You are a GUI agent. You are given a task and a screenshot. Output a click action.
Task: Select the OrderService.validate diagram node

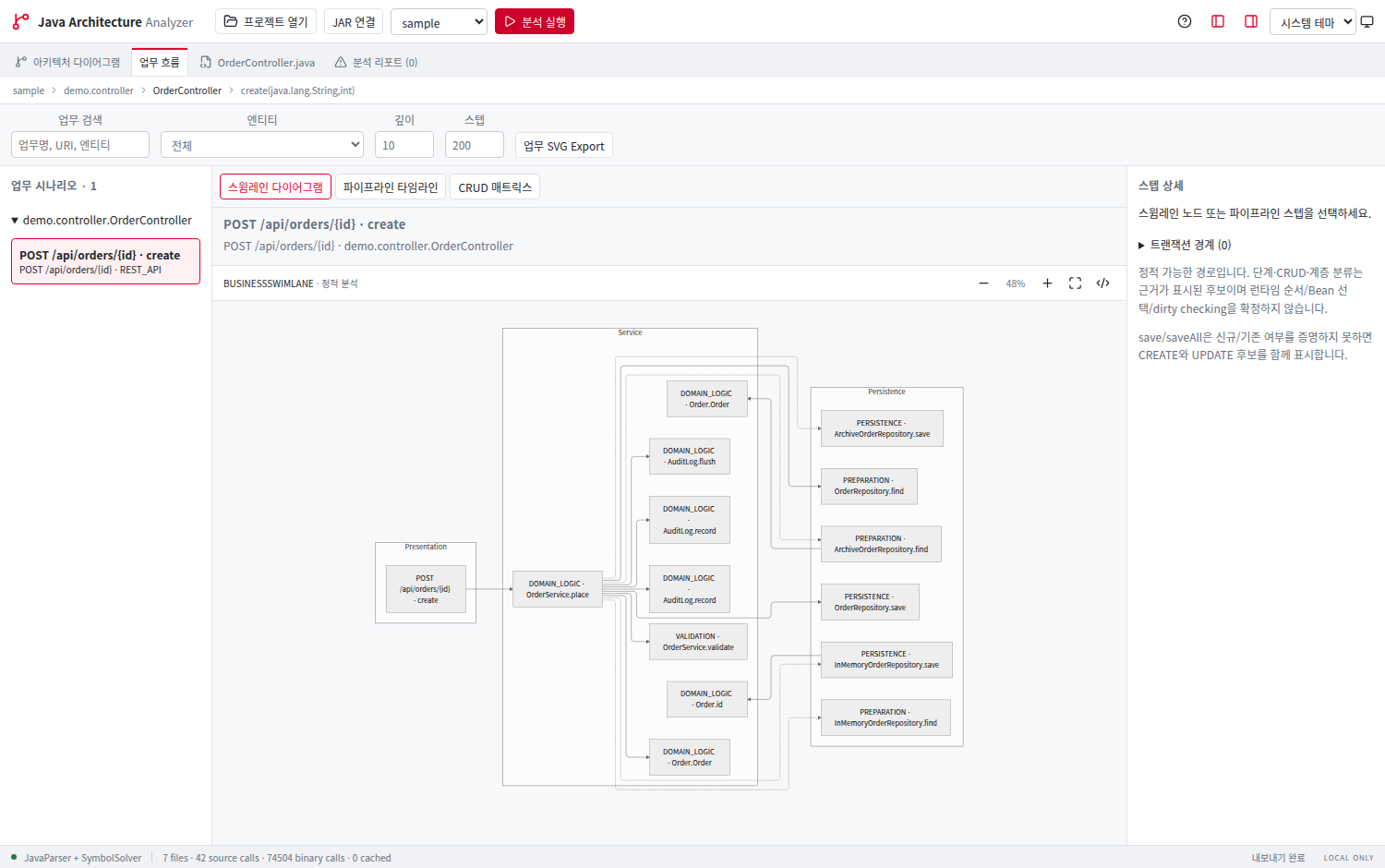pos(698,642)
